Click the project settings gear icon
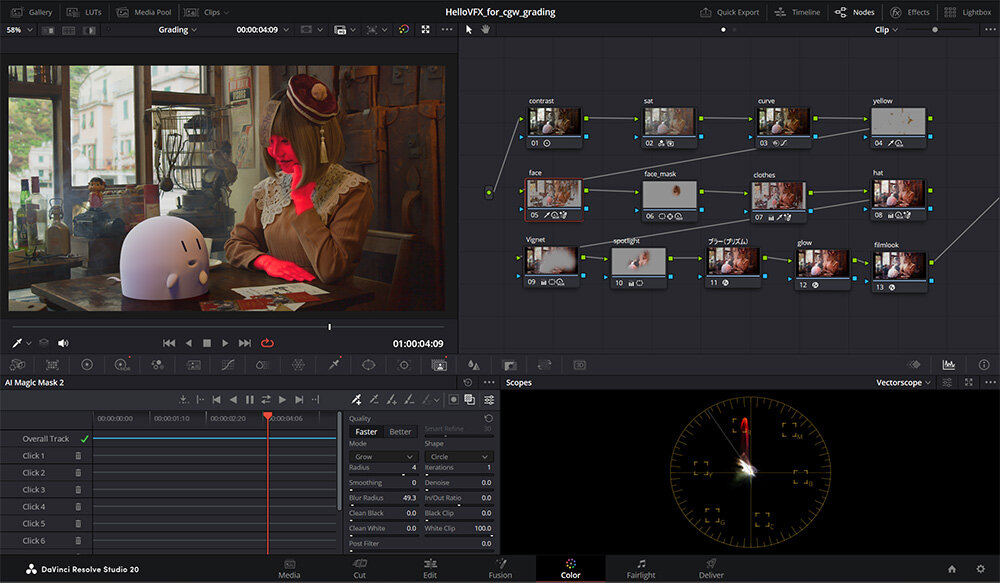Screen dimensions: 1000x583 (980, 569)
